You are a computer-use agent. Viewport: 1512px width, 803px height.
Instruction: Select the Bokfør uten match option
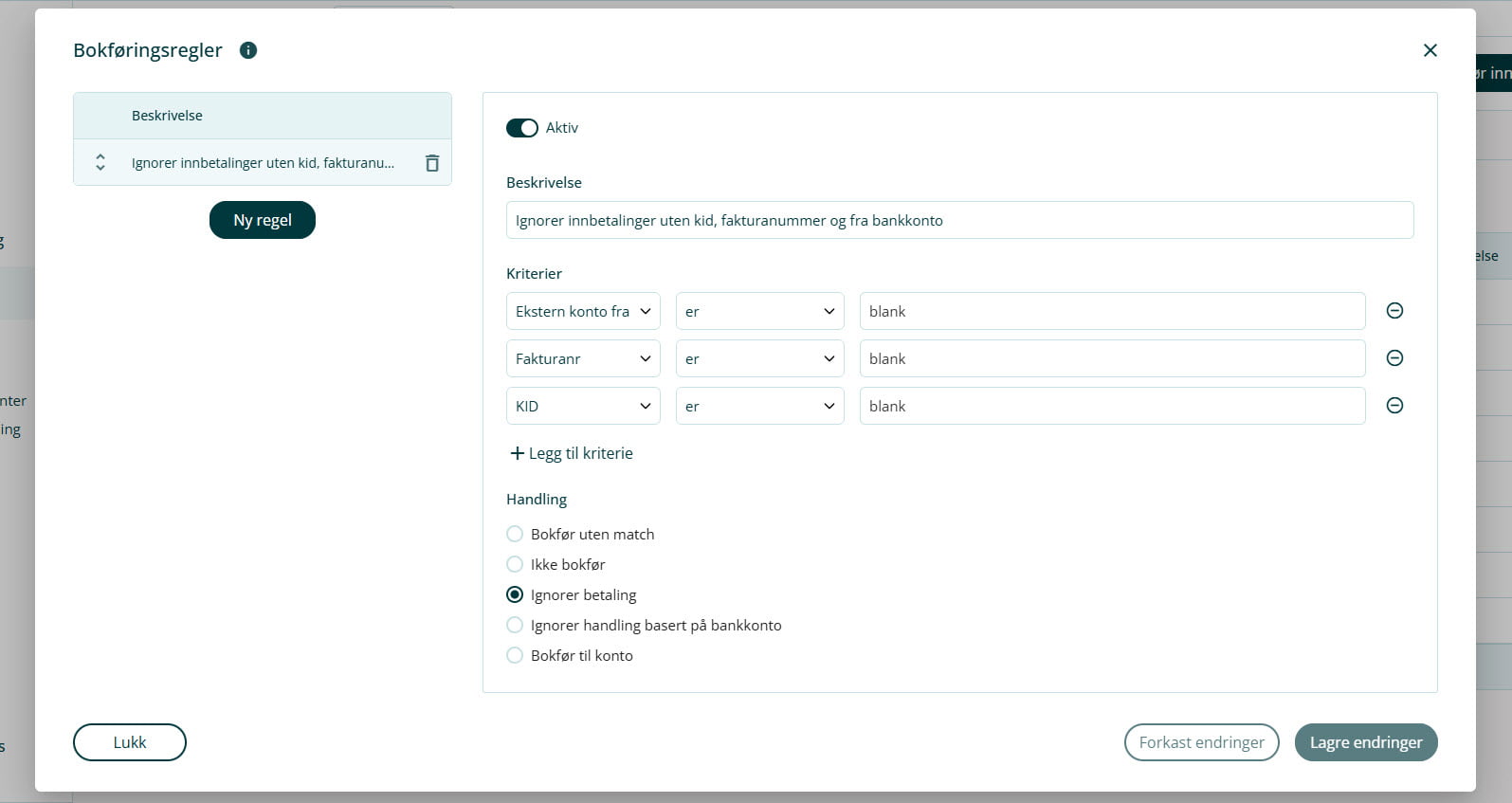pos(515,534)
